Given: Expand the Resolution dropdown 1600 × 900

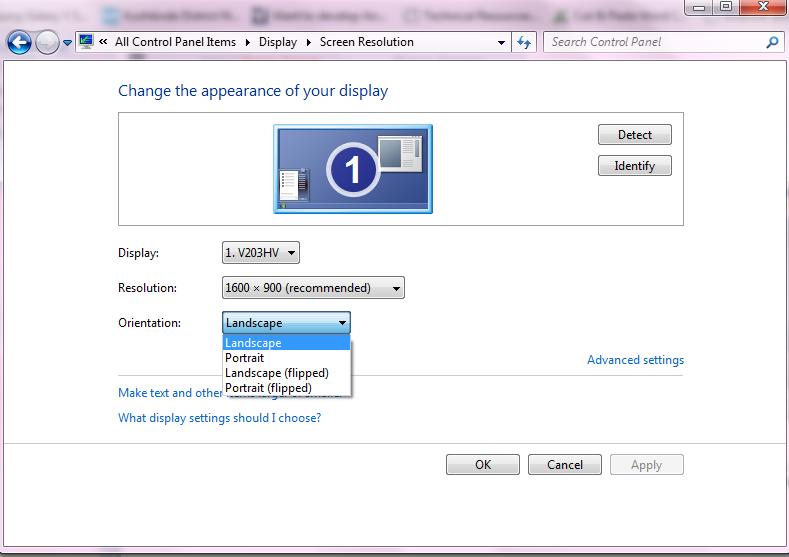Looking at the screenshot, I should coord(313,288).
